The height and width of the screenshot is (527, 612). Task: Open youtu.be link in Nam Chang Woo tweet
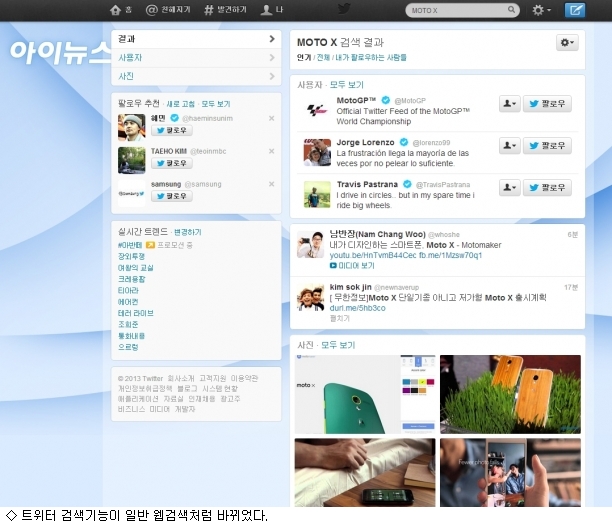[x=373, y=255]
